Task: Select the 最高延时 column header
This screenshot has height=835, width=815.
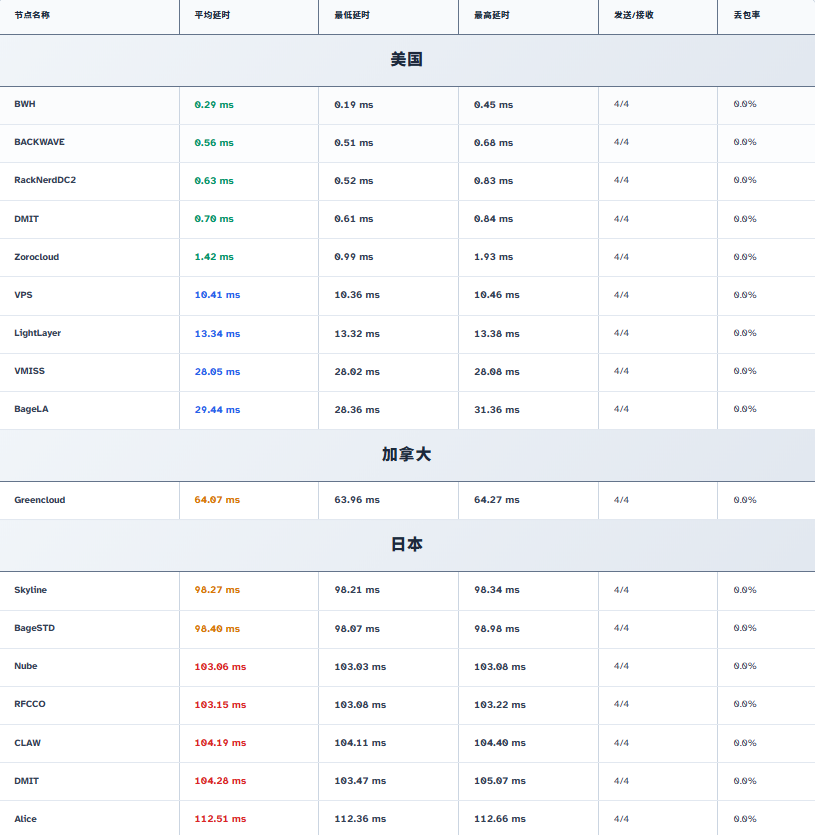Action: pos(491,16)
